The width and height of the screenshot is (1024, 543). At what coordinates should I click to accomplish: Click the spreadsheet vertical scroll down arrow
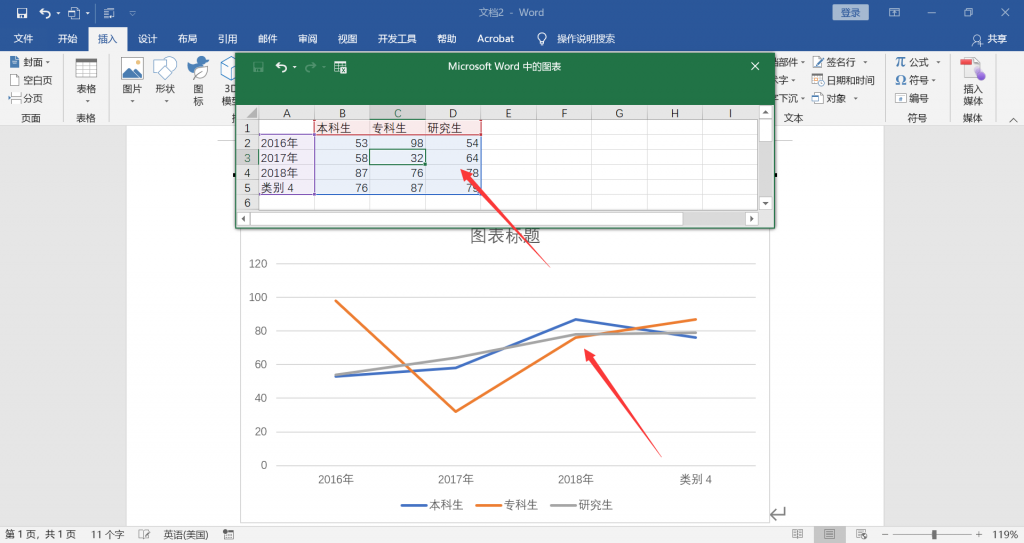[x=765, y=203]
